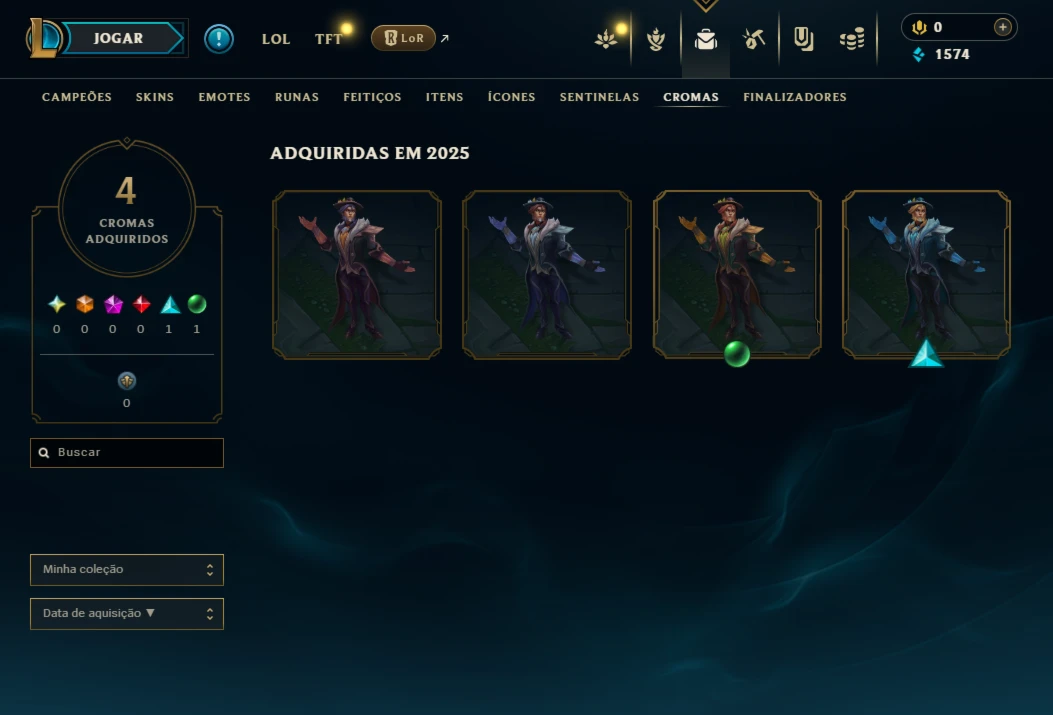Screen dimensions: 1053x715
Task: Open the Data de aquisição sort dropdown
Action: point(127,614)
